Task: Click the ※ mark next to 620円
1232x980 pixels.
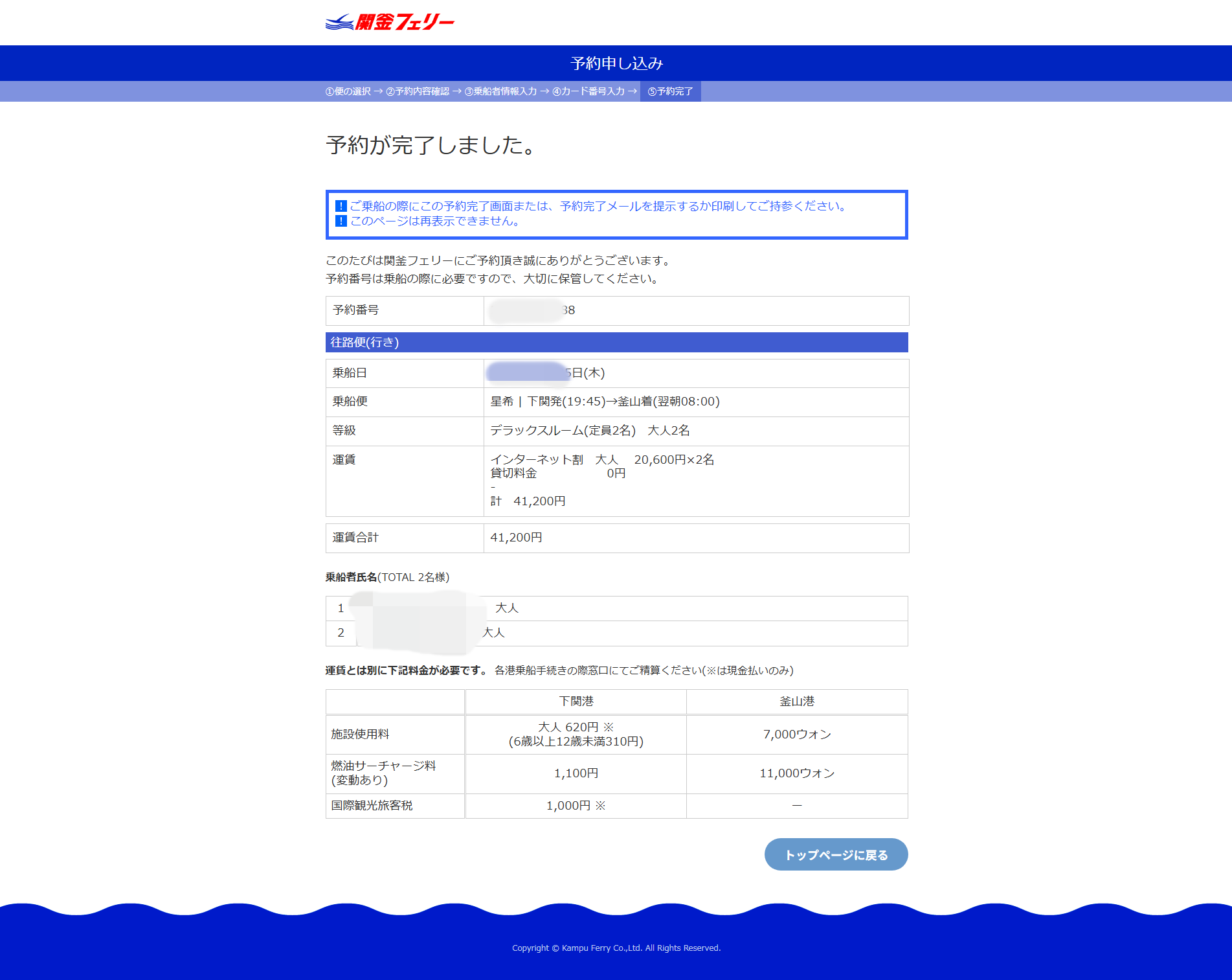Action: (608, 726)
